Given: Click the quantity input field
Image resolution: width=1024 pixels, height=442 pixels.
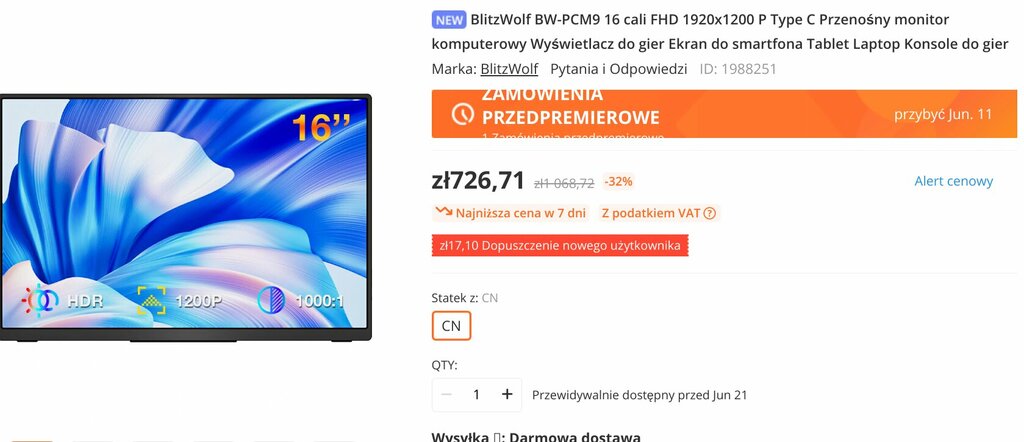Looking at the screenshot, I should pos(477,394).
